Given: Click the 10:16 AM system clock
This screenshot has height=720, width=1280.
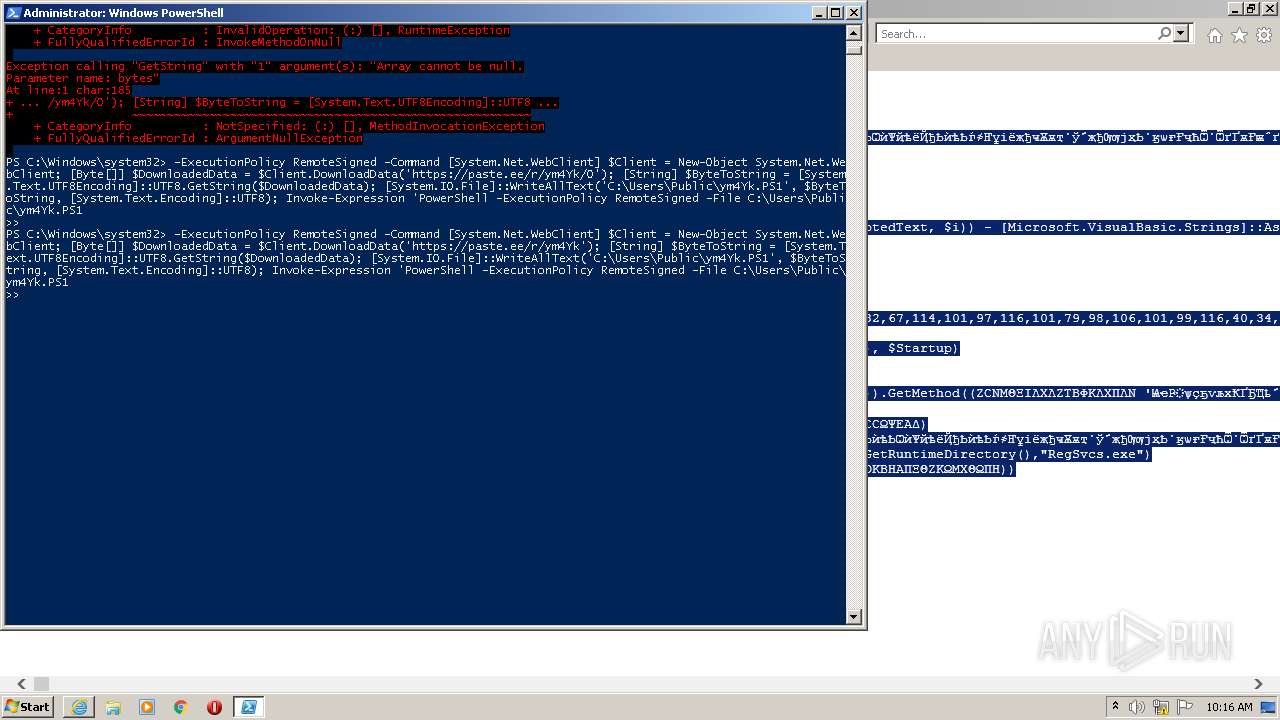Looking at the screenshot, I should 1229,707.
